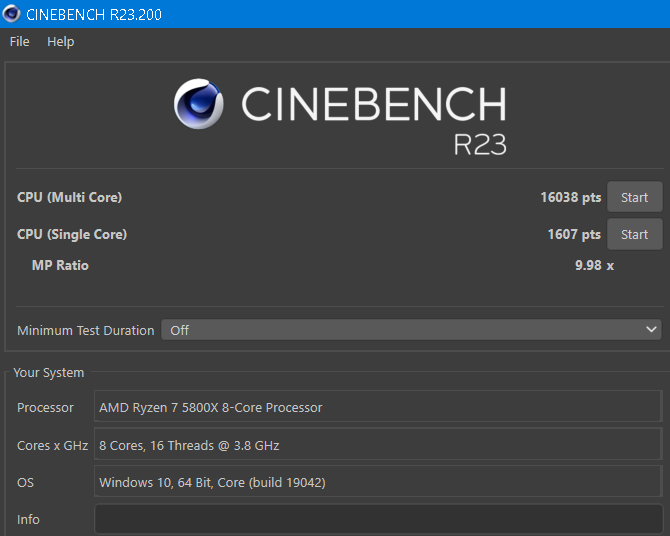Start the CPU Multi Core test
The image size is (670, 536).
coord(635,197)
